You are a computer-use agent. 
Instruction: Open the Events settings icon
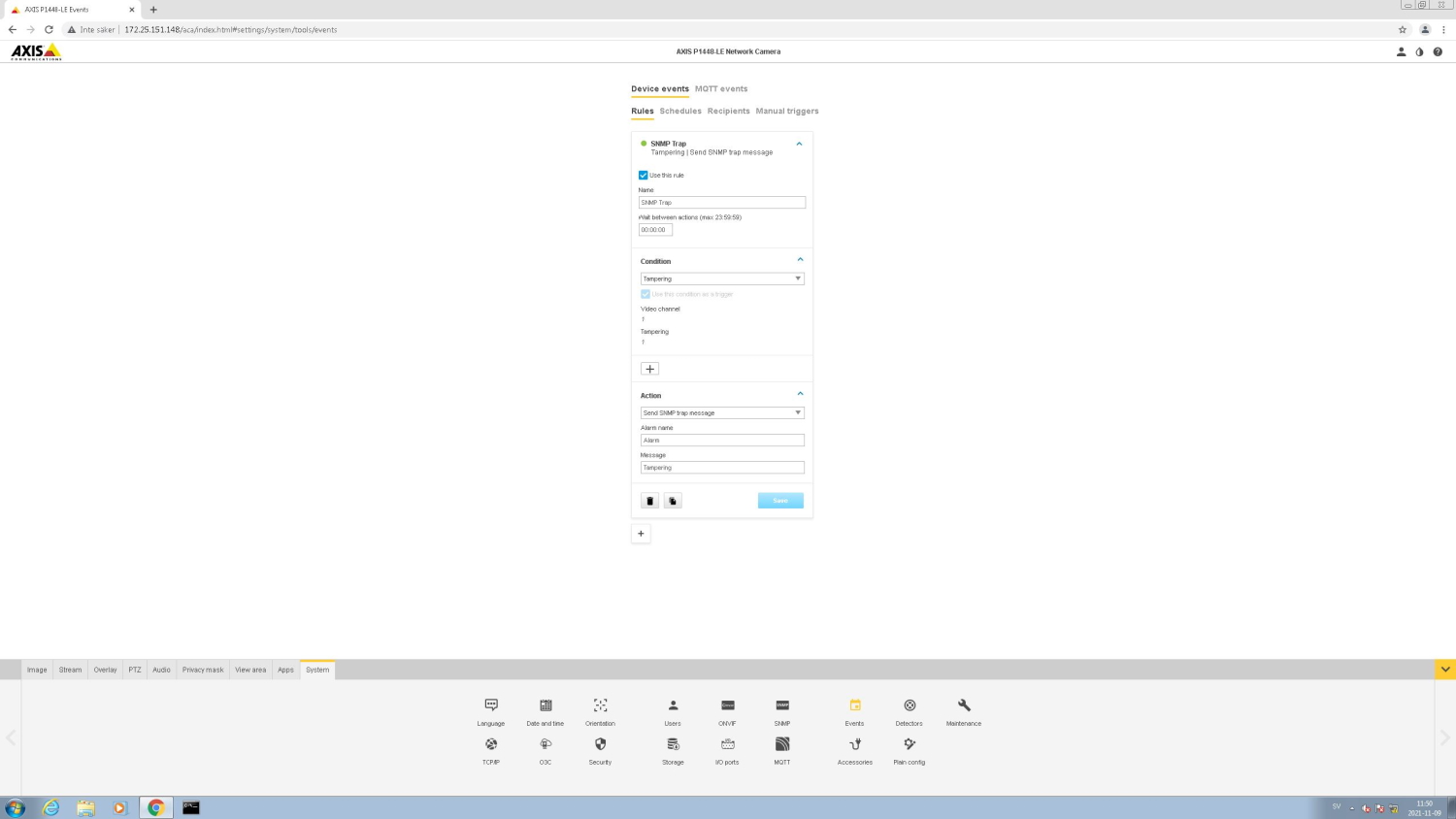click(x=855, y=705)
